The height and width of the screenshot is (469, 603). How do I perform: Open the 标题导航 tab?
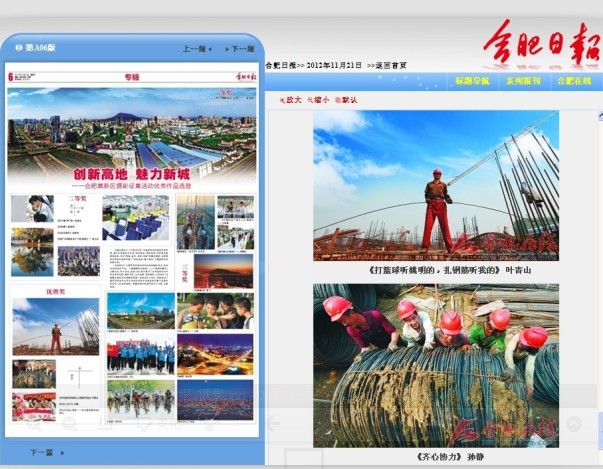(471, 81)
